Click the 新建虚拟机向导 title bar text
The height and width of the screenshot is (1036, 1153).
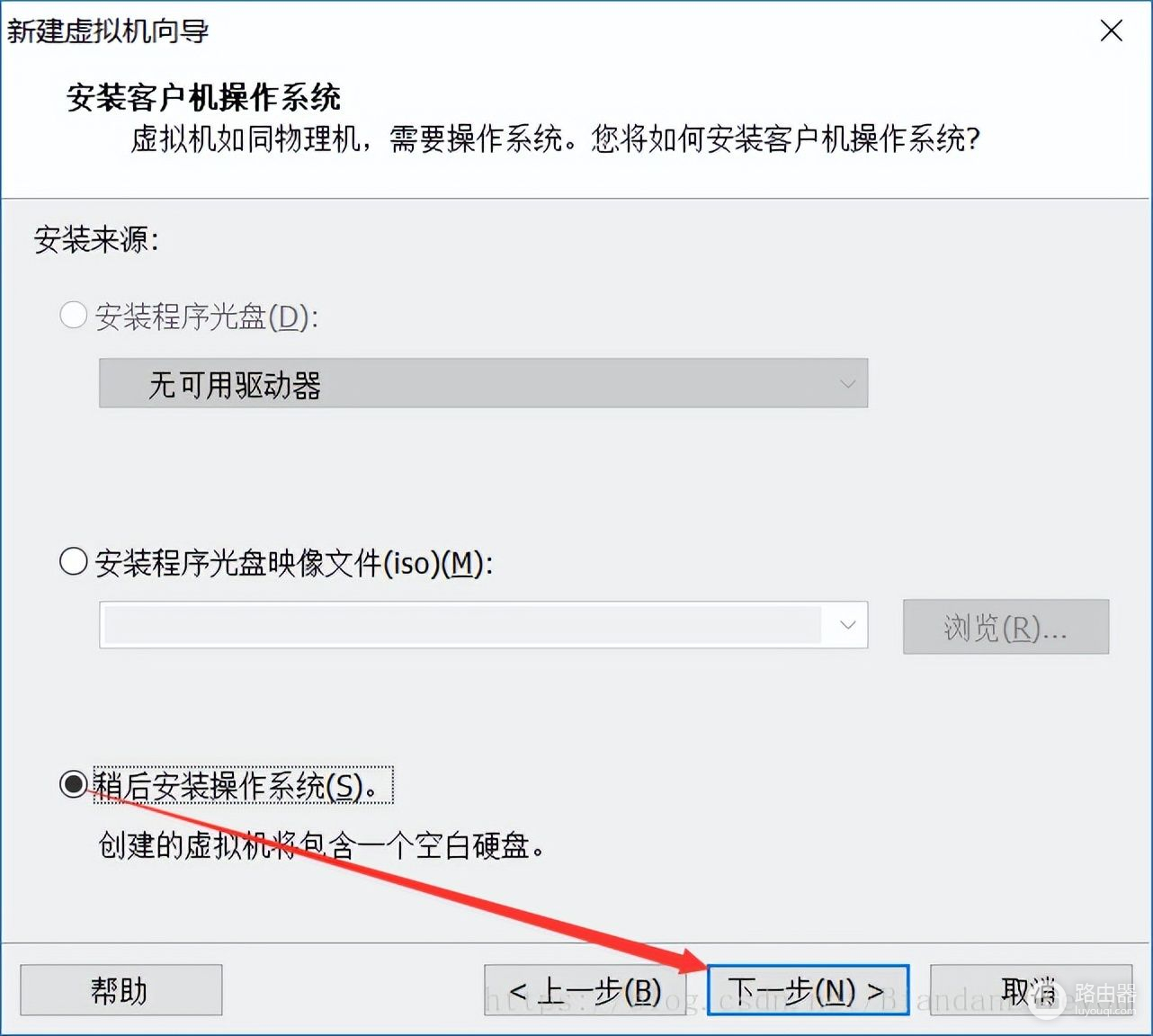point(108,31)
